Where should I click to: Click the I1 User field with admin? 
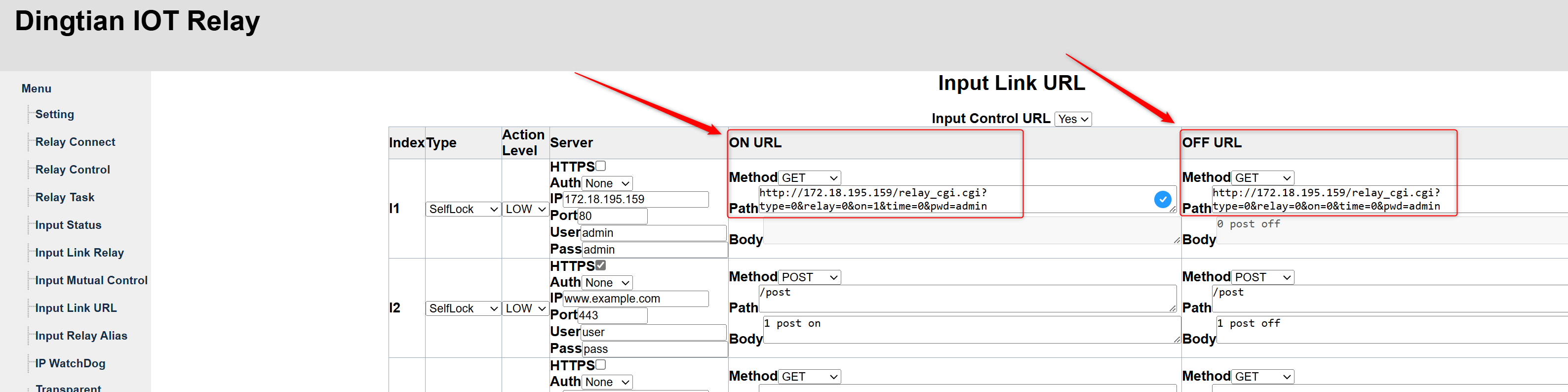click(653, 233)
